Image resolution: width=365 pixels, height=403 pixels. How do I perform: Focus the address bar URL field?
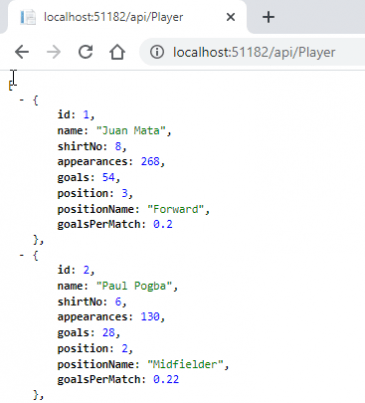click(x=254, y=52)
